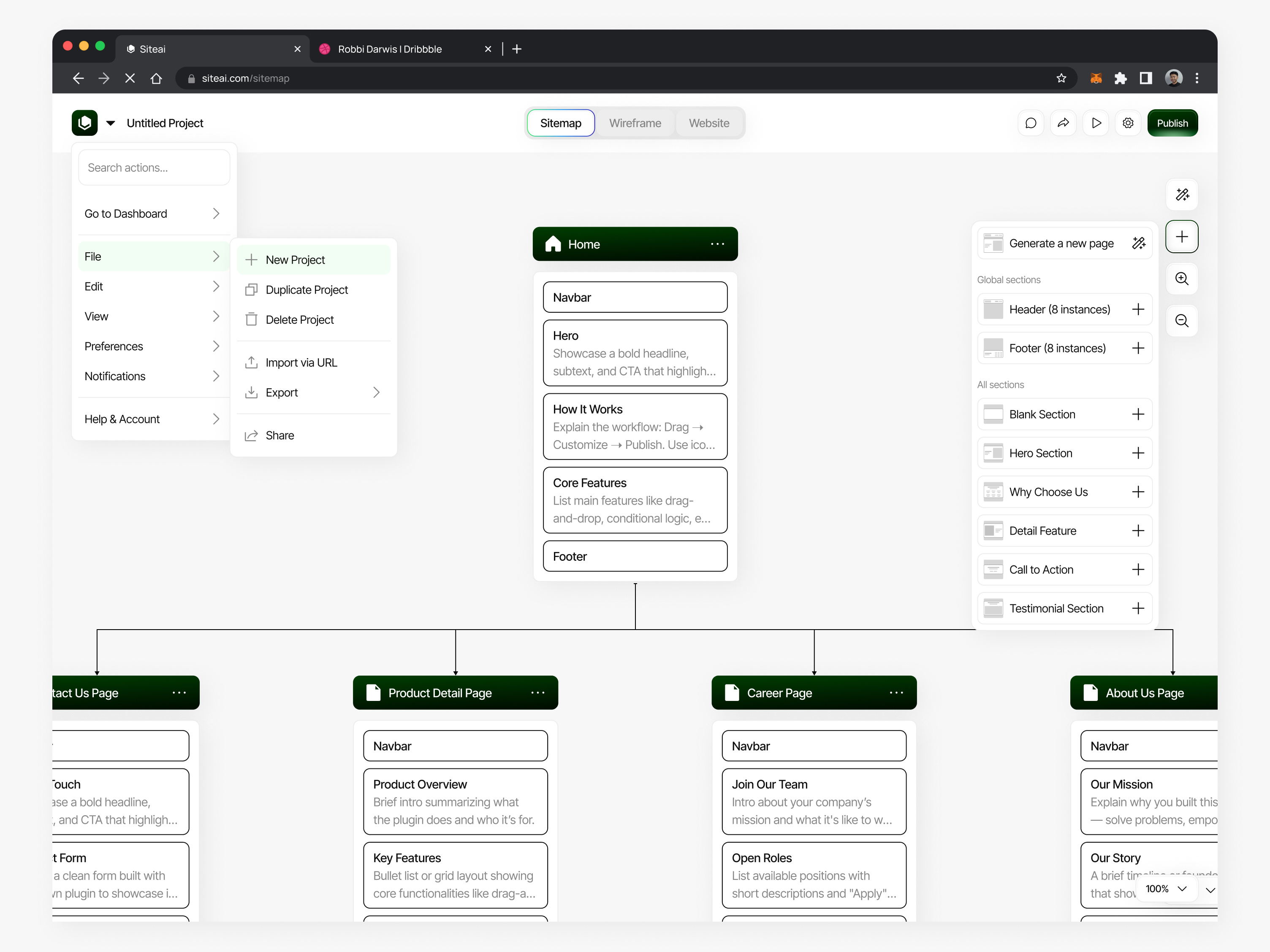Click the plus icon above the zoom controls
1270x952 pixels.
1182,236
